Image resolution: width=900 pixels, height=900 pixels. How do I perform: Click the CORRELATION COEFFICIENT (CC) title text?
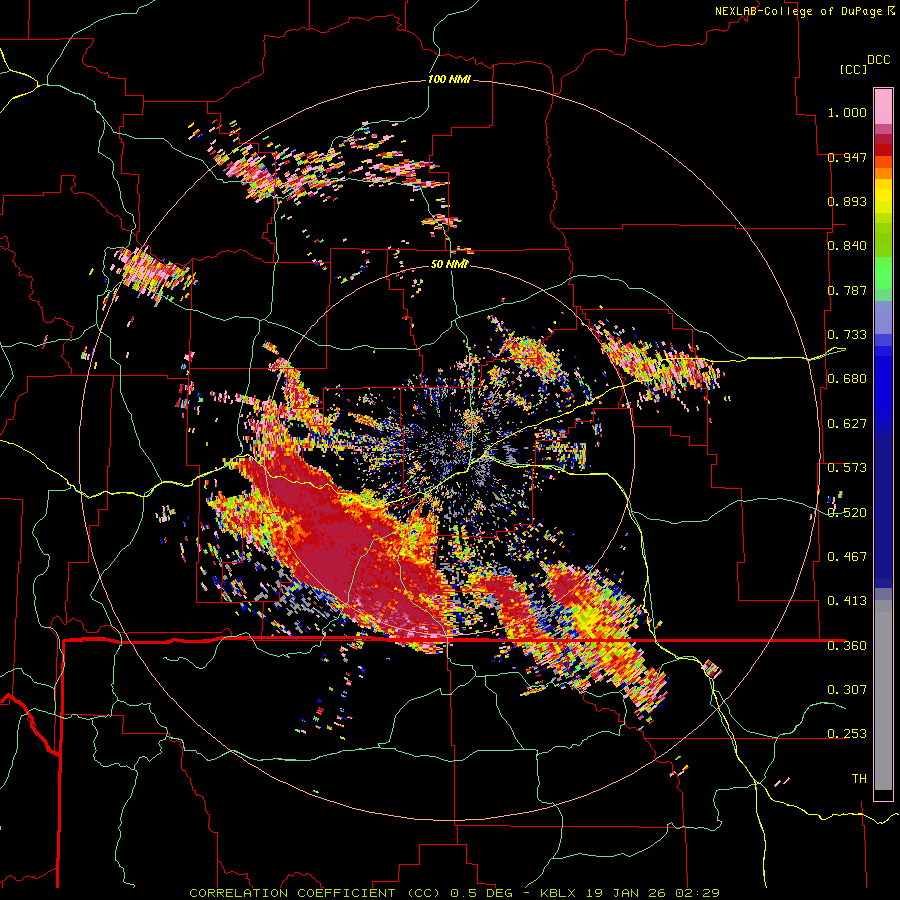[x=315, y=893]
